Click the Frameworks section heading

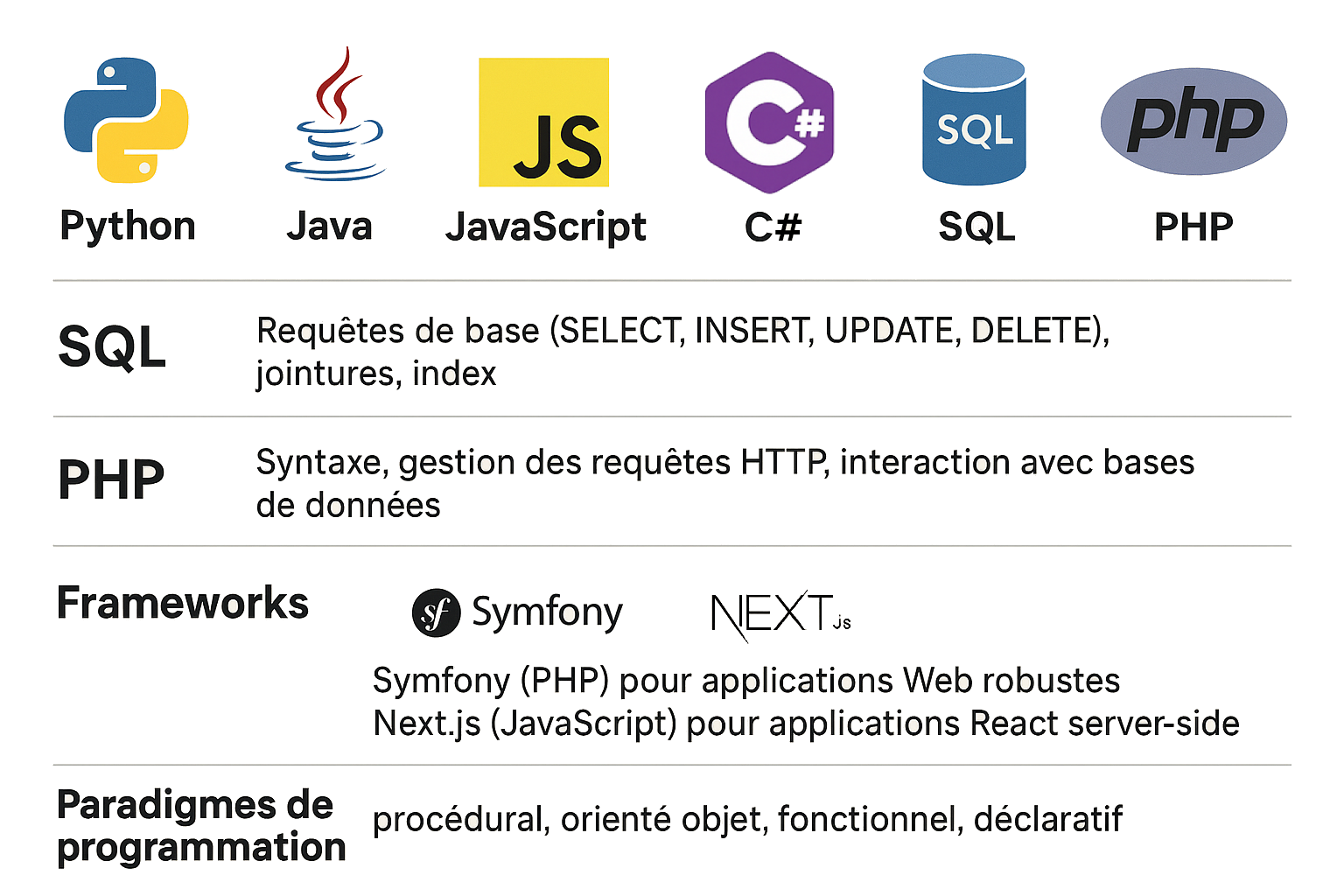pyautogui.click(x=183, y=603)
